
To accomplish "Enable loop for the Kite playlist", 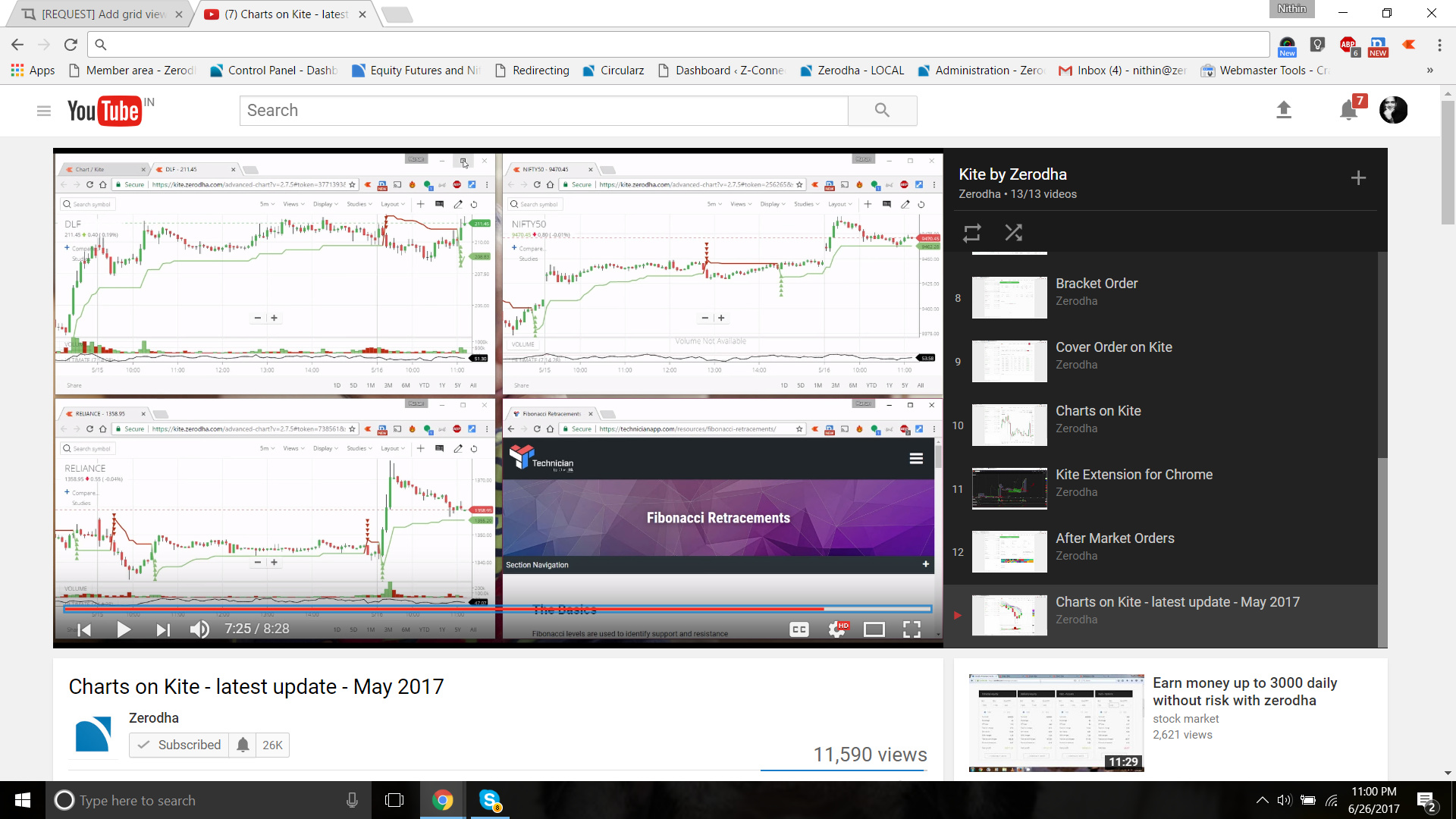I will [971, 233].
